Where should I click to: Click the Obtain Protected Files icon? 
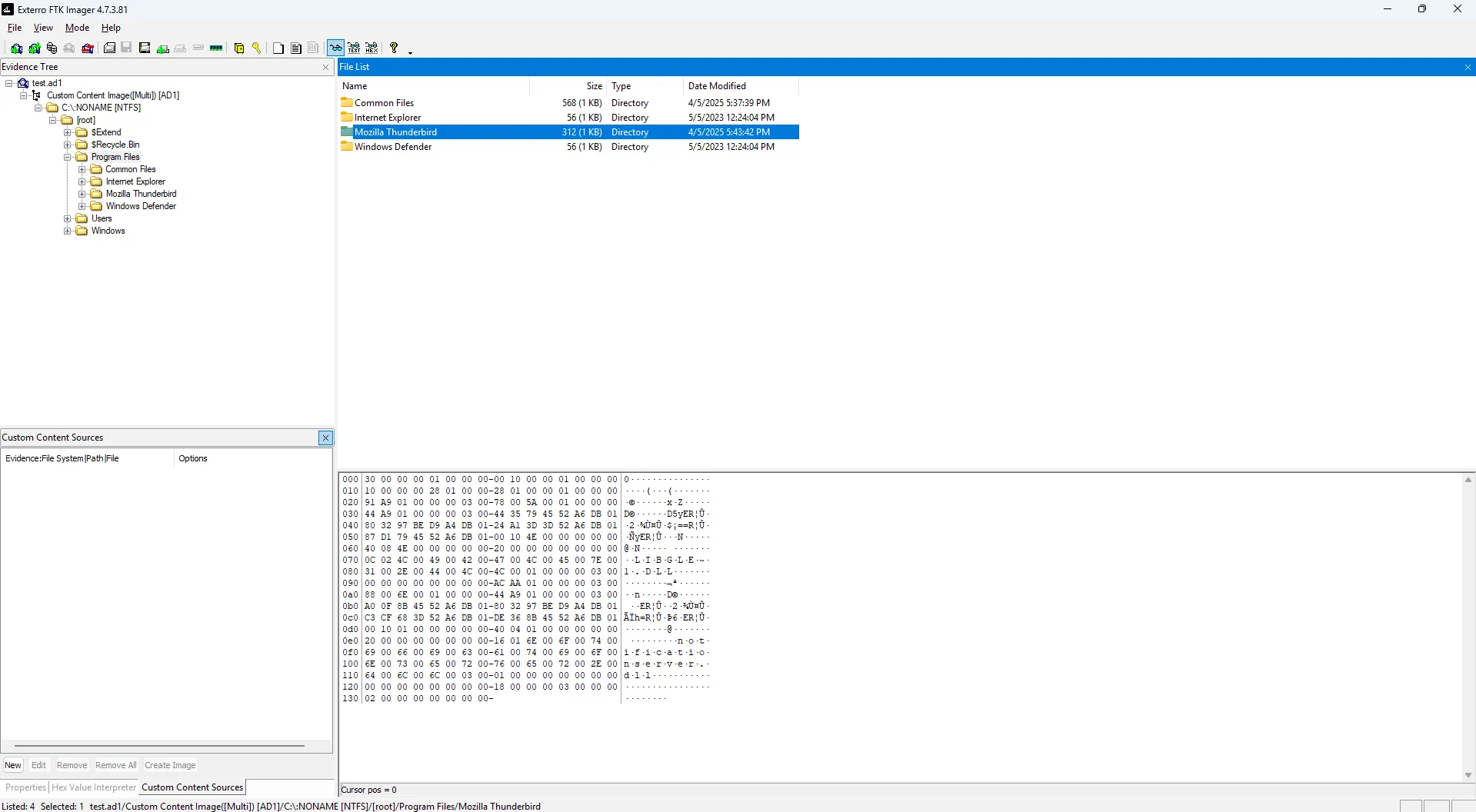239,48
